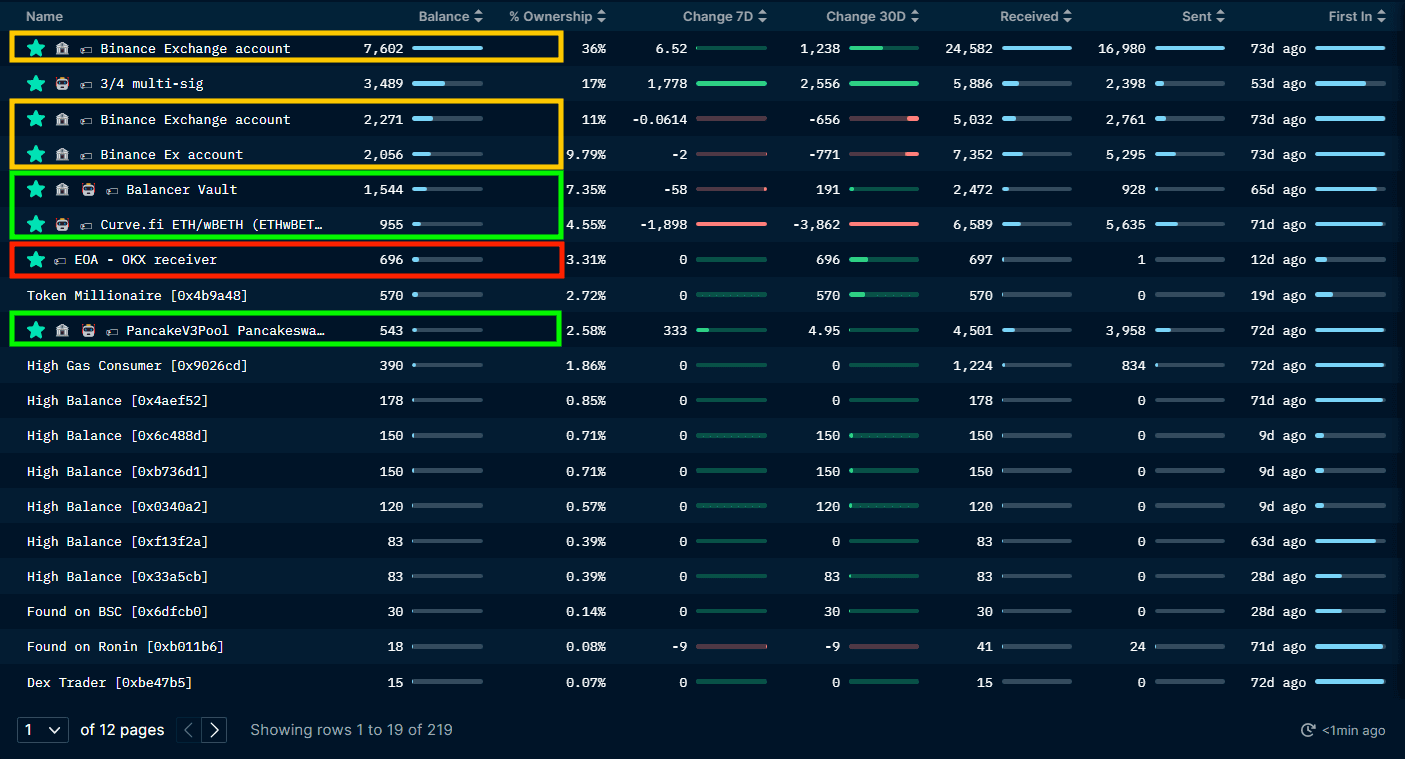1405x759 pixels.
Task: Sort holders by Change 7D header
Action: point(725,16)
